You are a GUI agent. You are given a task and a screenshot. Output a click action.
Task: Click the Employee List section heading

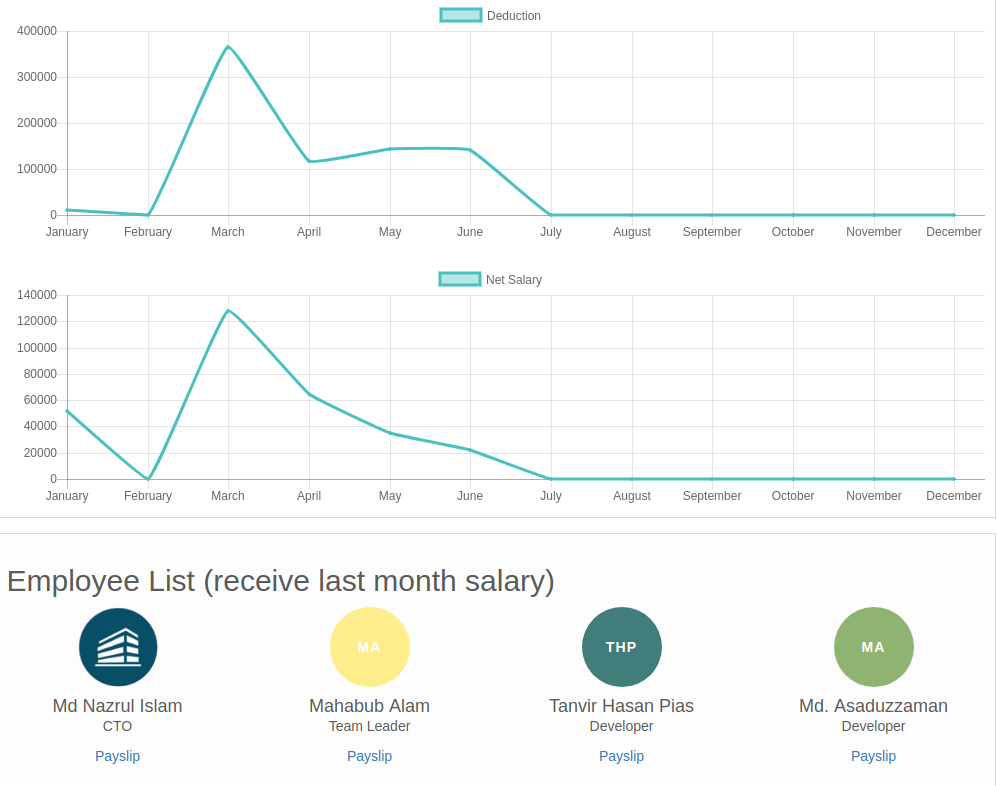tap(281, 581)
